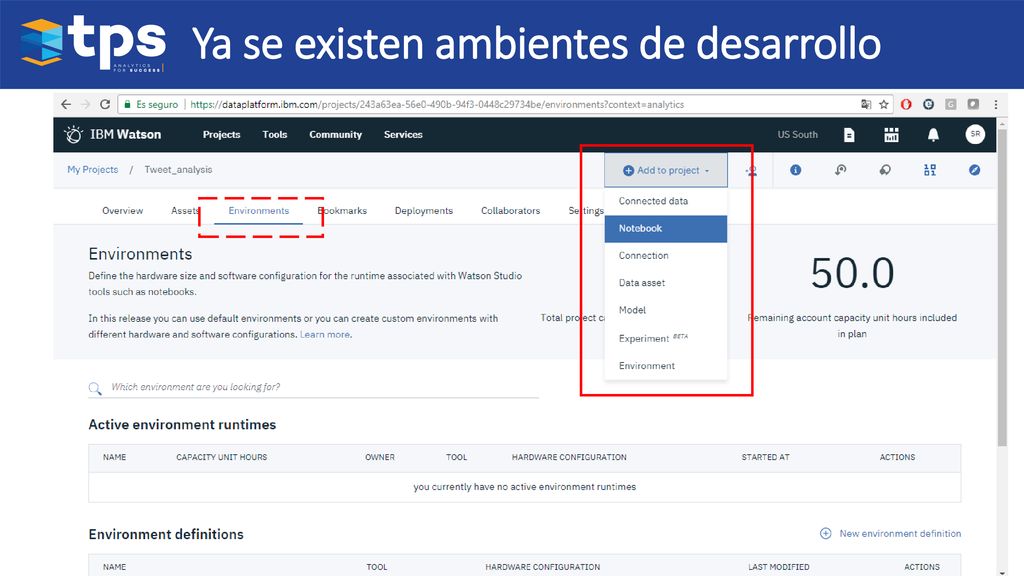Click the translate page icon in address bar
Viewport: 1024px width, 576px height.
(866, 104)
